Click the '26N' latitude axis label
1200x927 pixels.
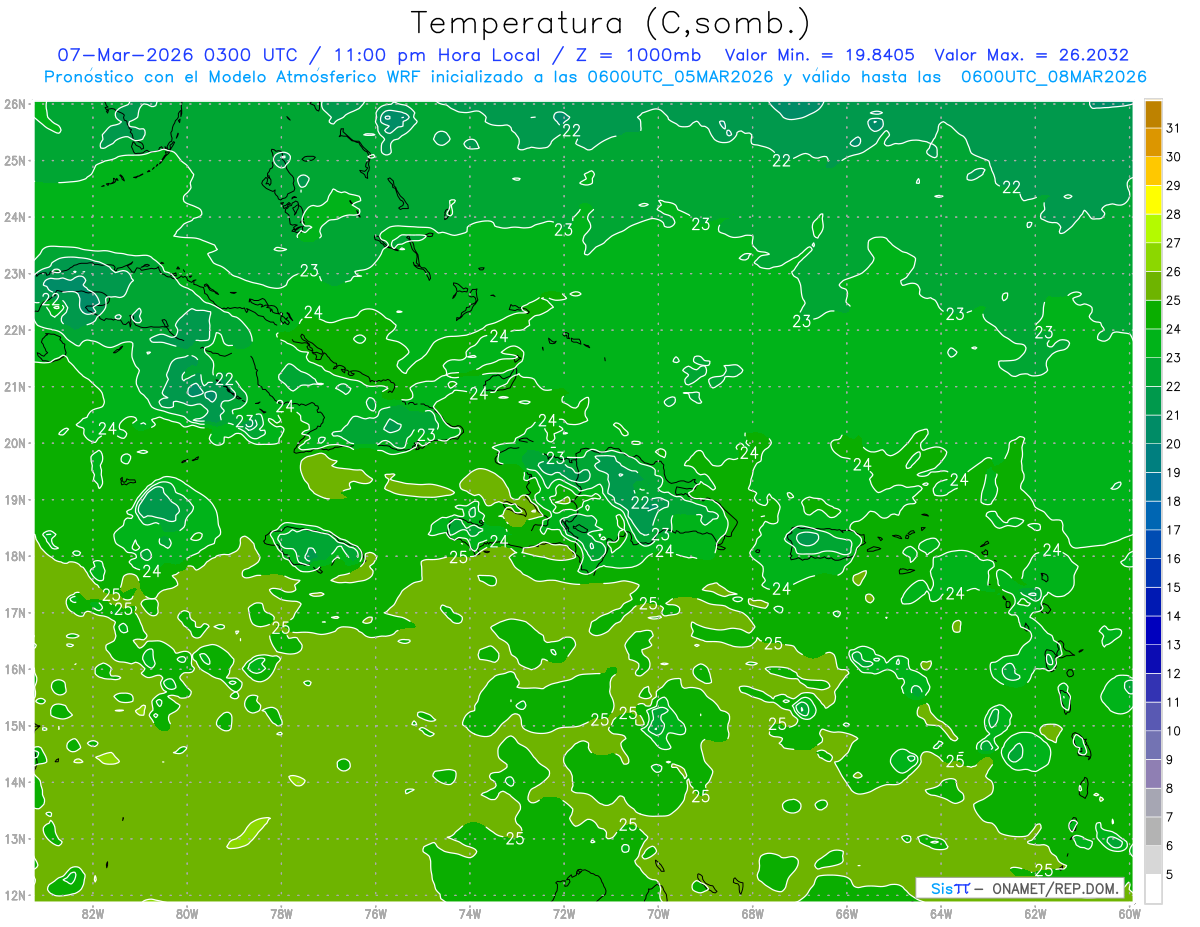tap(15, 104)
